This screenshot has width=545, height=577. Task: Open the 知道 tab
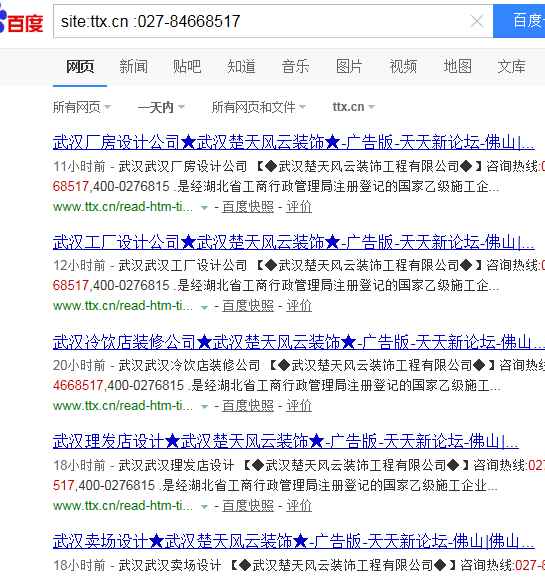pyautogui.click(x=241, y=67)
